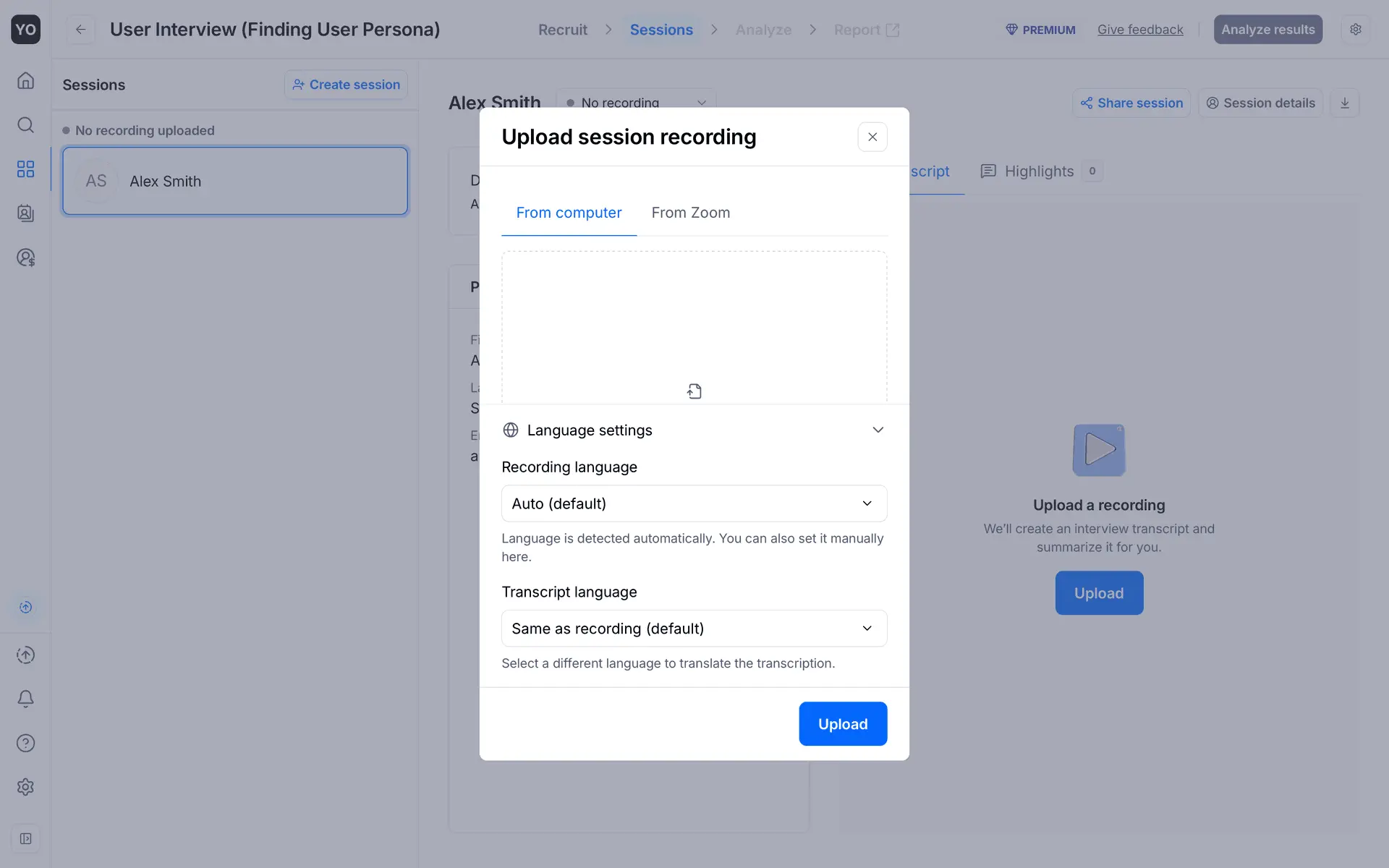Select the Alex Smith session item
Image resolution: width=1389 pixels, height=868 pixels.
(x=235, y=181)
